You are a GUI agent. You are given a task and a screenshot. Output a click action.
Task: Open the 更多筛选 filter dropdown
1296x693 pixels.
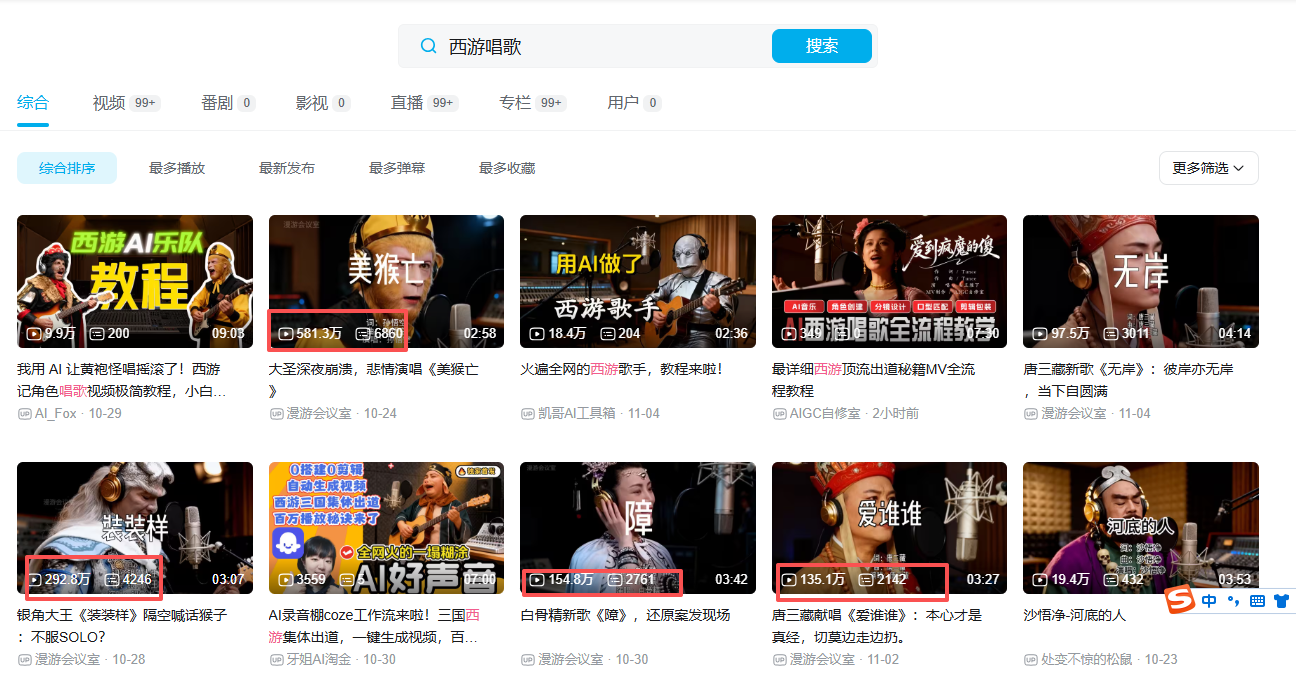click(1208, 167)
